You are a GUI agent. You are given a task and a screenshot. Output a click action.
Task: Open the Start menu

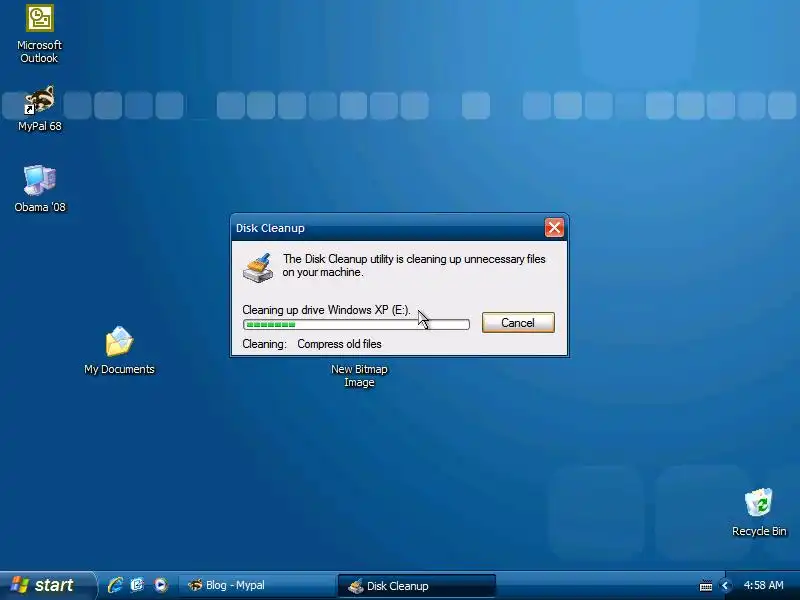click(x=47, y=585)
